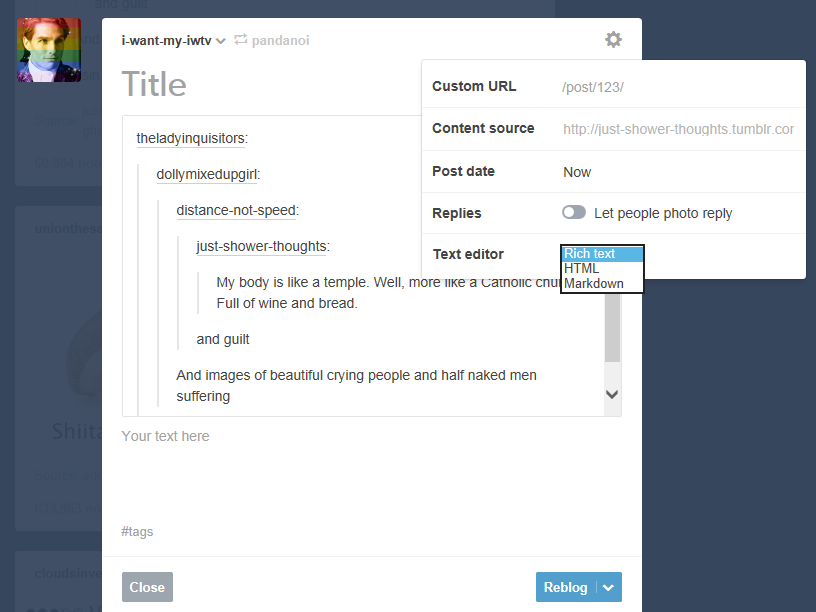The image size is (816, 612).
Task: Open dollymixedupgirl blog link
Action: point(207,174)
